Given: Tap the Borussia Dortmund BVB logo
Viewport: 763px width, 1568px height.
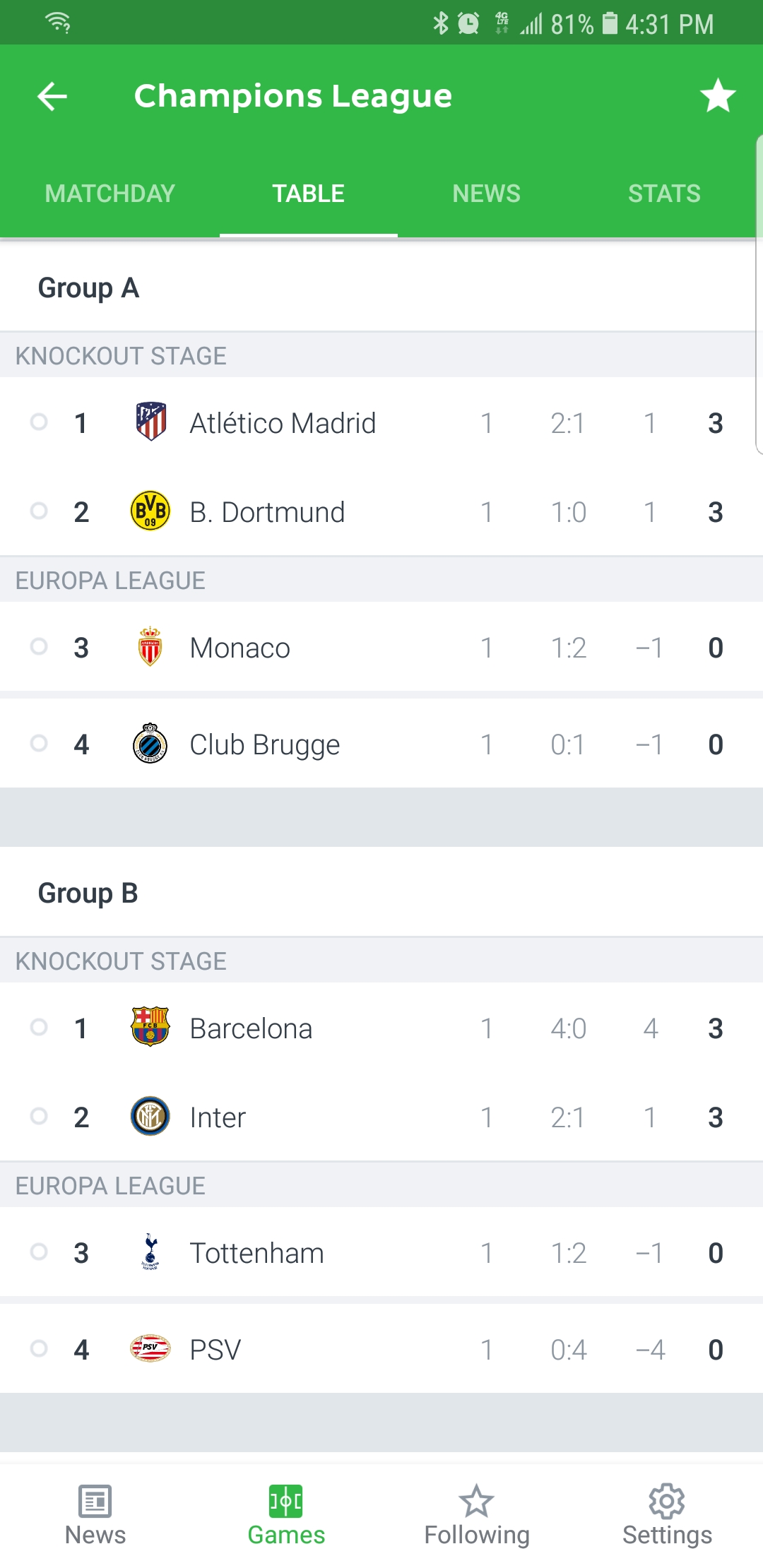Looking at the screenshot, I should click(x=150, y=511).
